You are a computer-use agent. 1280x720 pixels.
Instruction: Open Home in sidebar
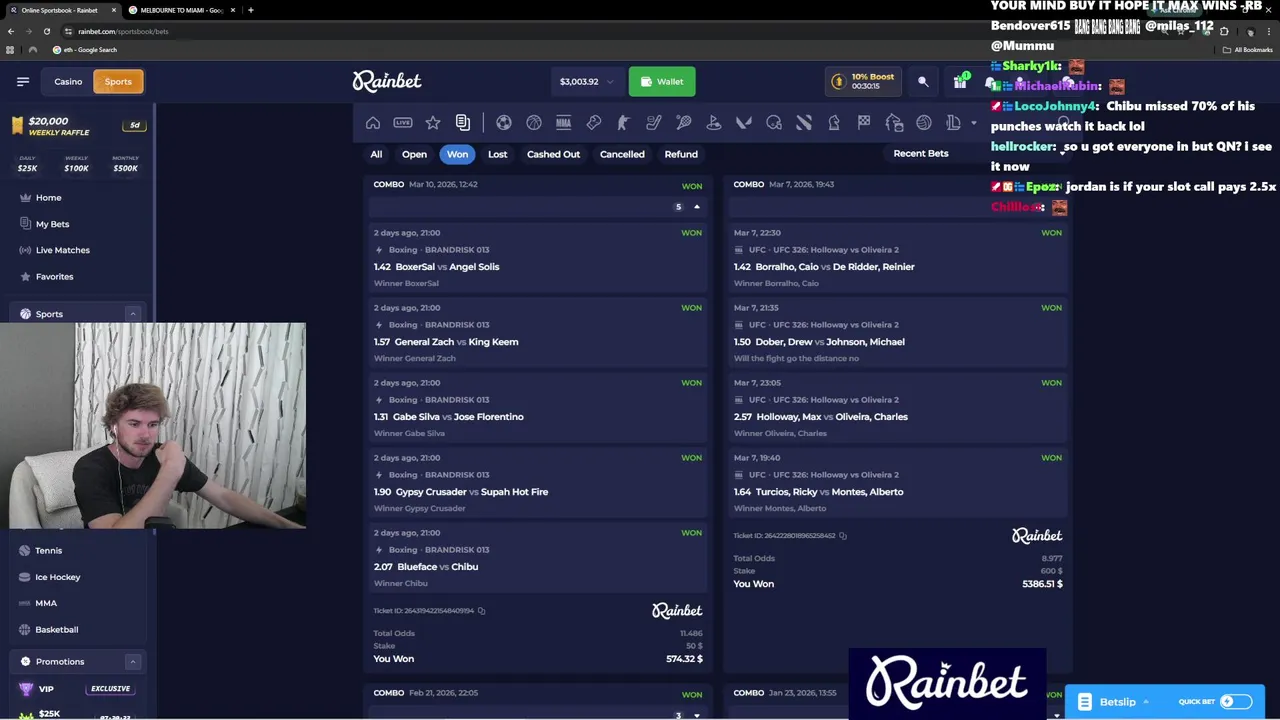pos(48,198)
